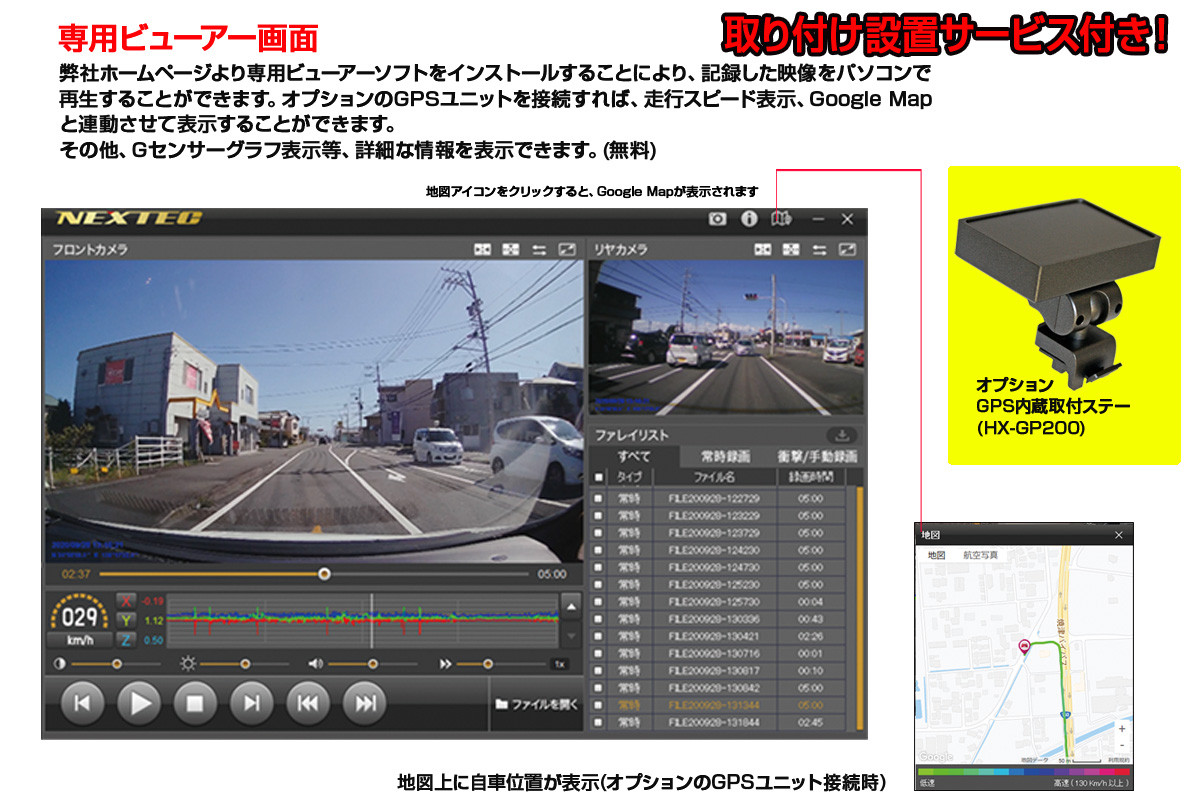The height and width of the screenshot is (800, 1200).
Task: Toggle the X axis G-sensor graph
Action: point(126,602)
